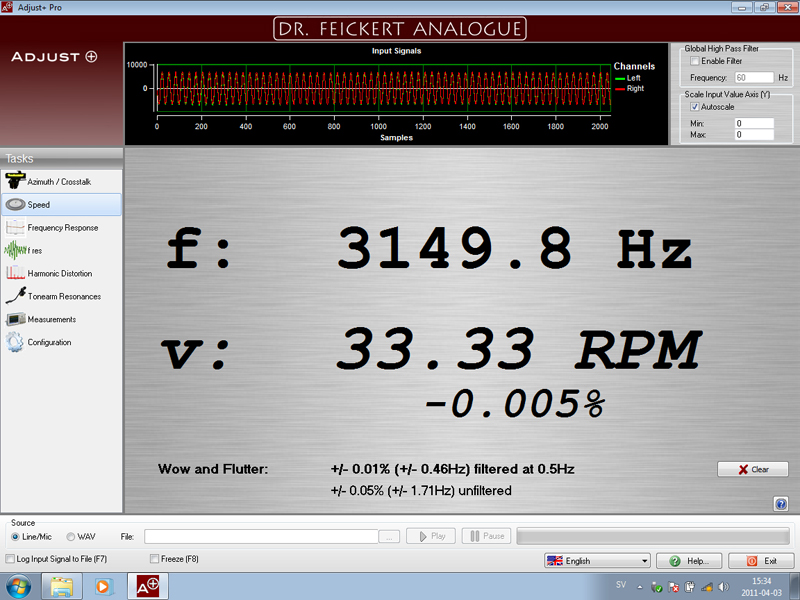800x600 pixels.
Task: Open the Configuration gear task
Action: tap(16, 343)
